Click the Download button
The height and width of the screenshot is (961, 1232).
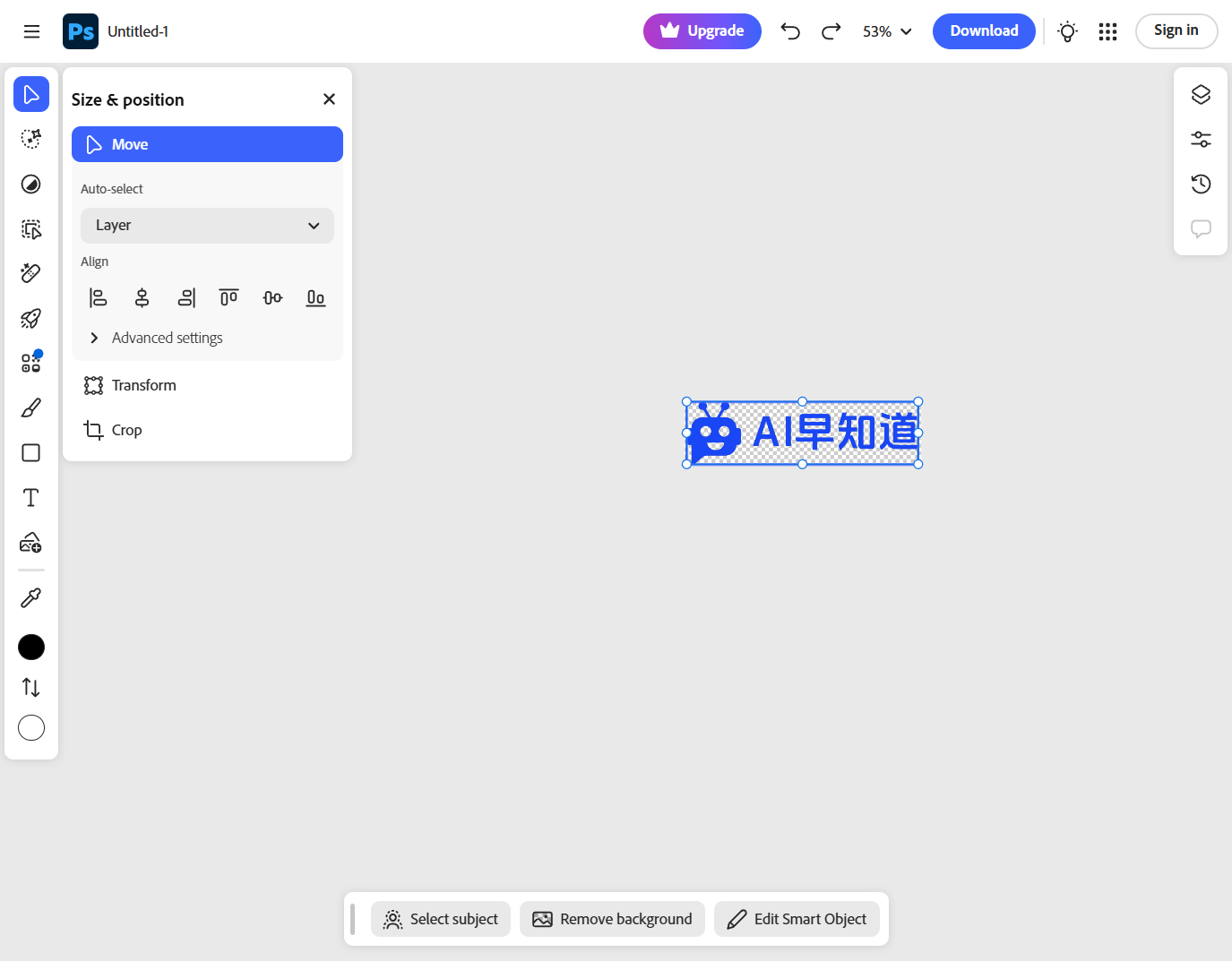(984, 31)
